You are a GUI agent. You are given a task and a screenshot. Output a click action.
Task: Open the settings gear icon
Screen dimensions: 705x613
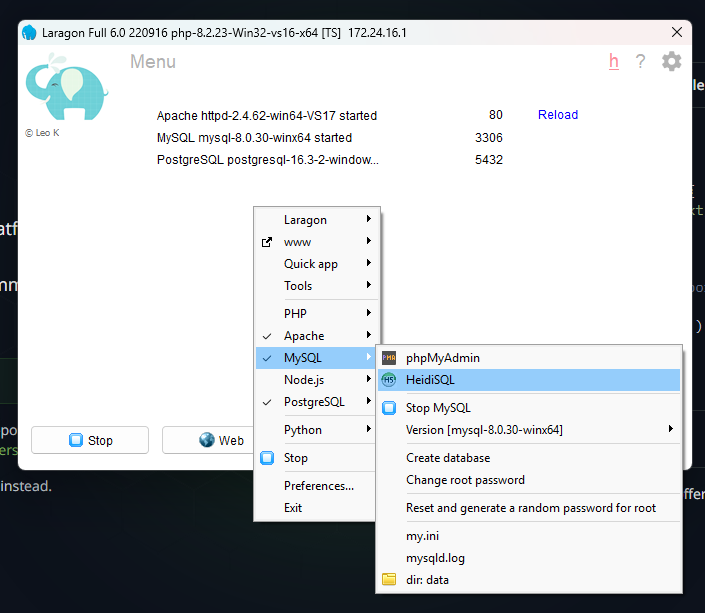[x=671, y=61]
